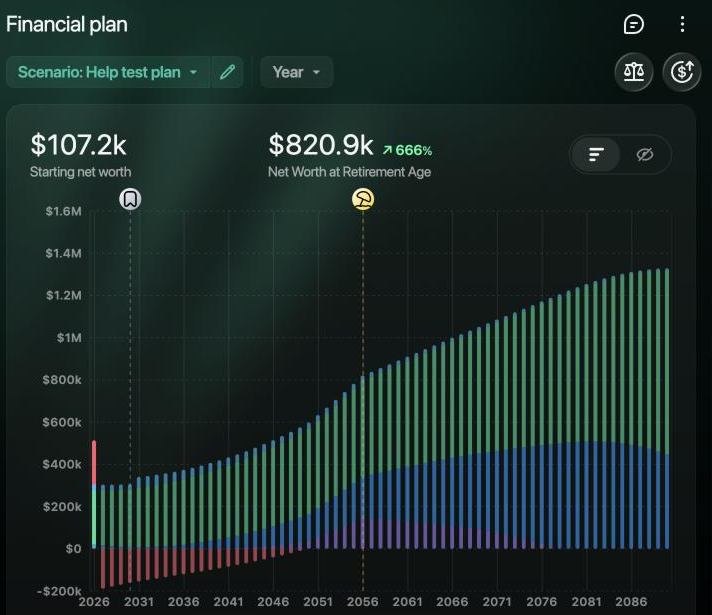Click the 2056 x-axis year label
The width and height of the screenshot is (712, 615).
pos(362,602)
